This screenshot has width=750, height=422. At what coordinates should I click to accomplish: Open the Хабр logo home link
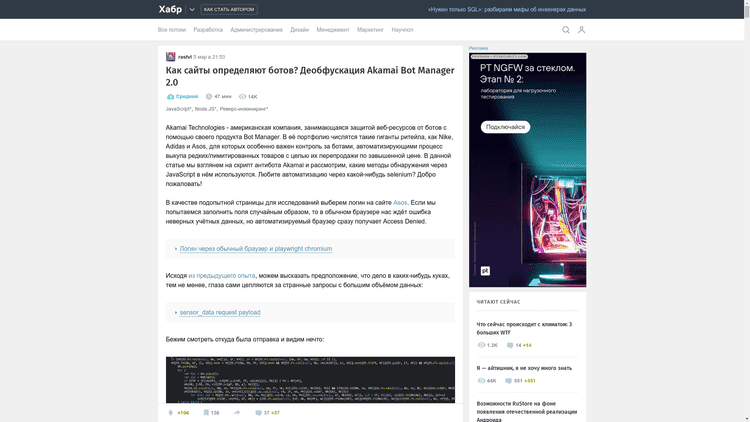point(170,9)
